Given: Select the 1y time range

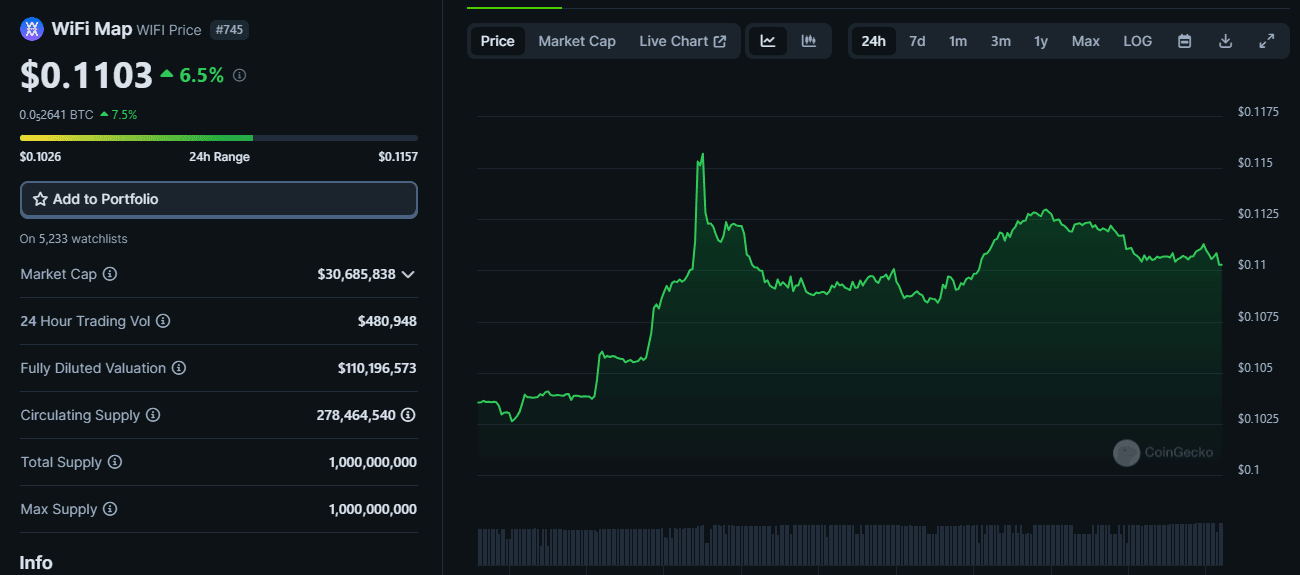Looking at the screenshot, I should [1041, 41].
